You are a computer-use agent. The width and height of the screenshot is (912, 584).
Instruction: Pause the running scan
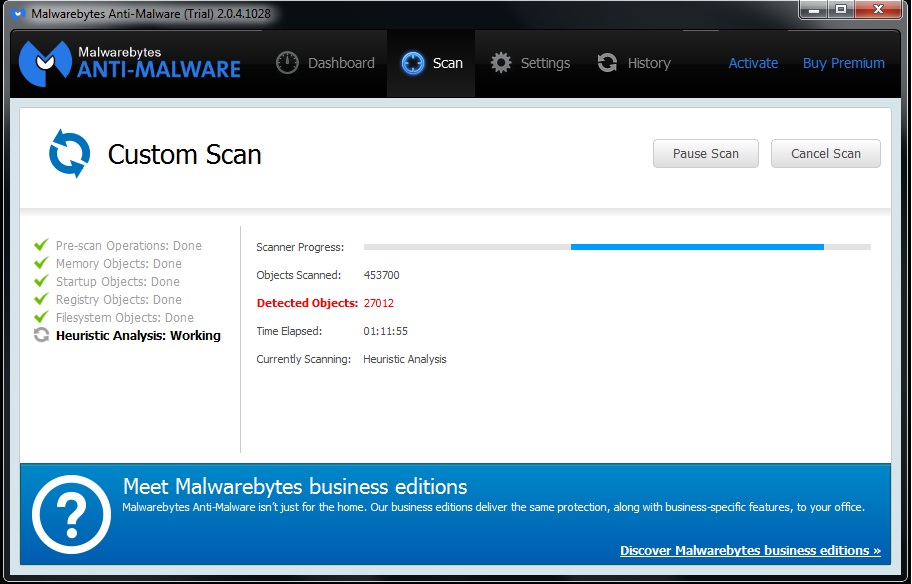(706, 154)
